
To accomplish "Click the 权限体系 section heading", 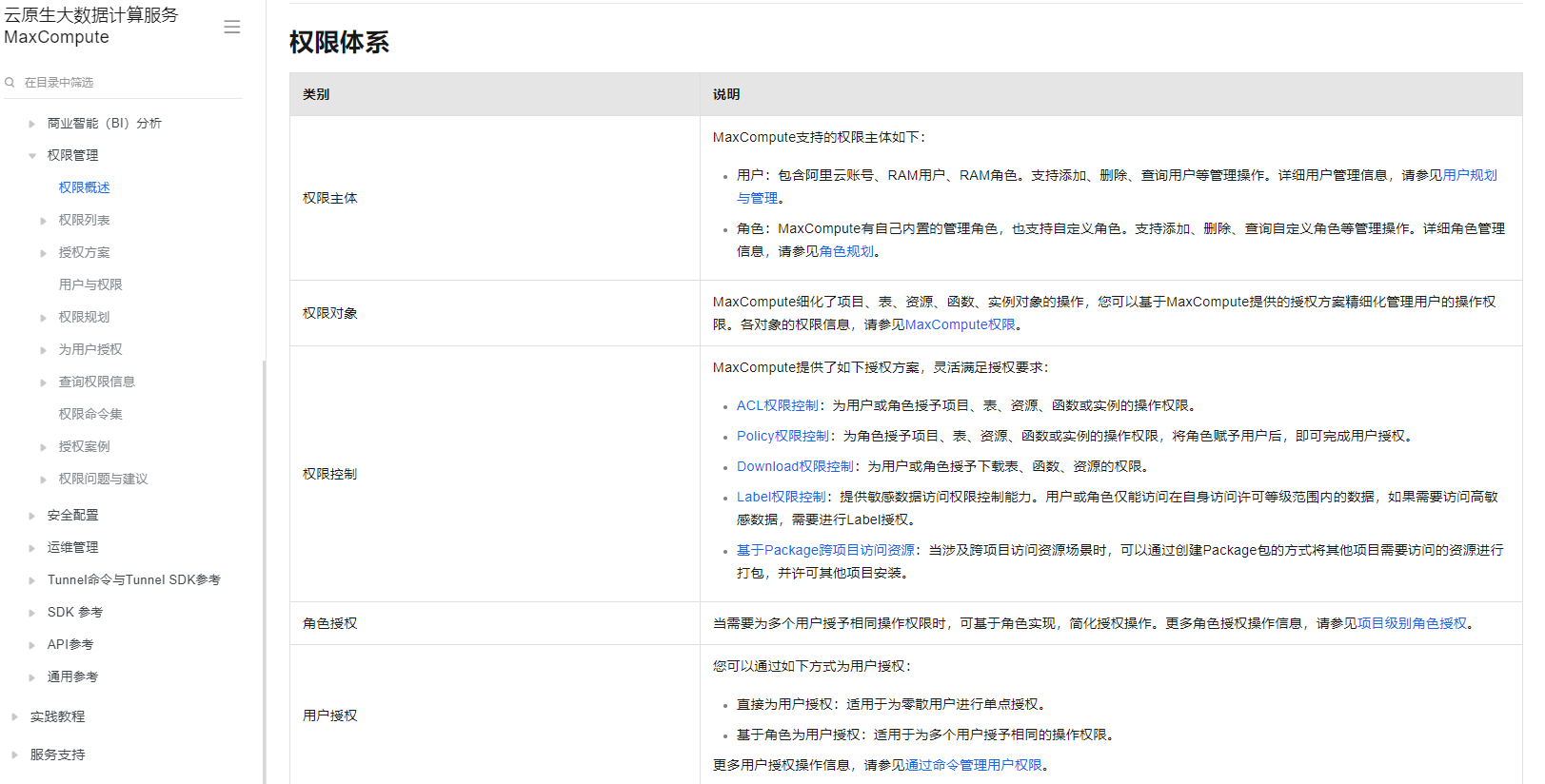I will [339, 42].
